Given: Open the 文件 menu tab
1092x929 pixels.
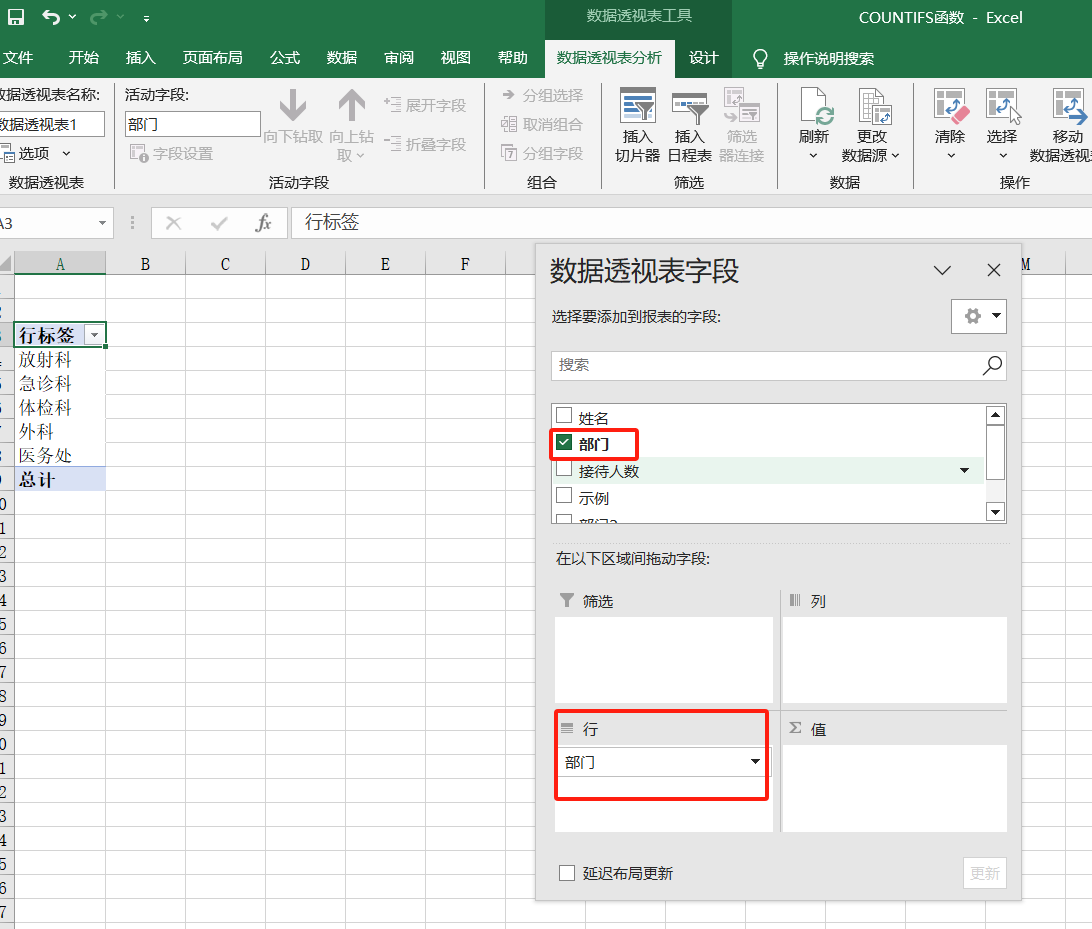Looking at the screenshot, I should pos(18,58).
